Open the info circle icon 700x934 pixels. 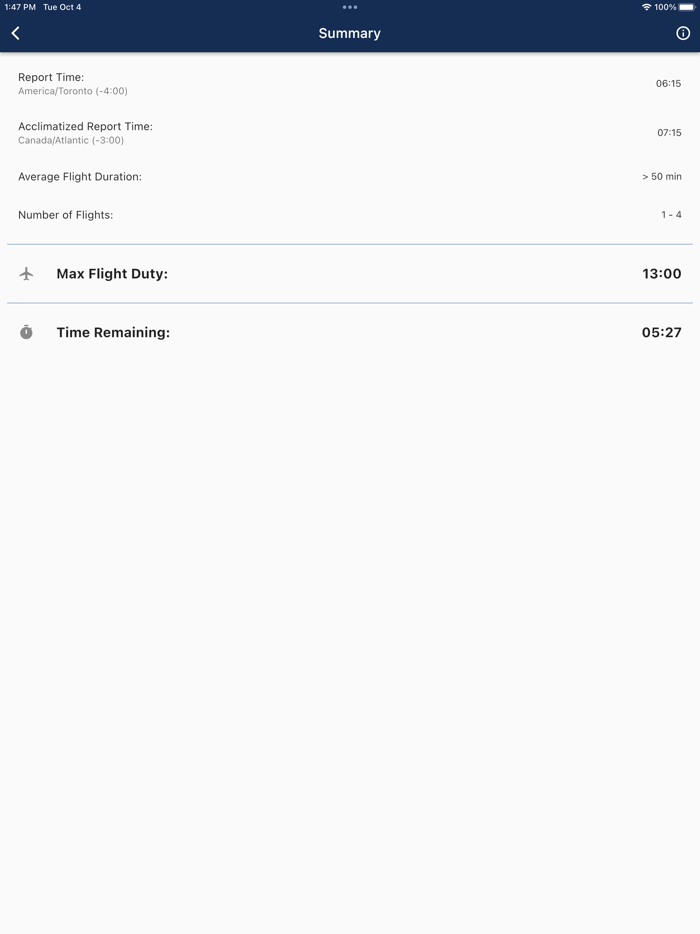pos(683,33)
